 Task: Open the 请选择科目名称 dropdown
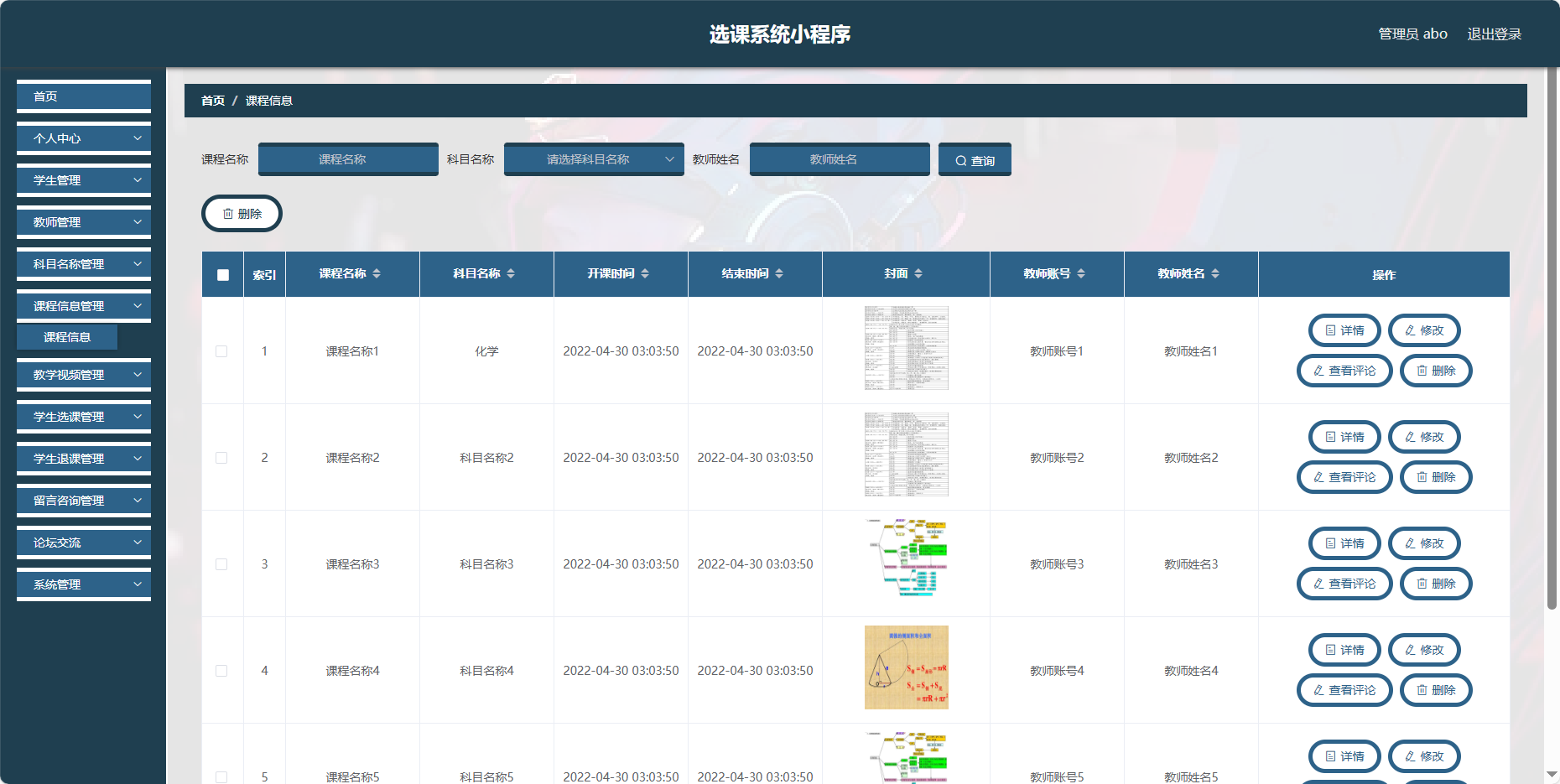[594, 159]
